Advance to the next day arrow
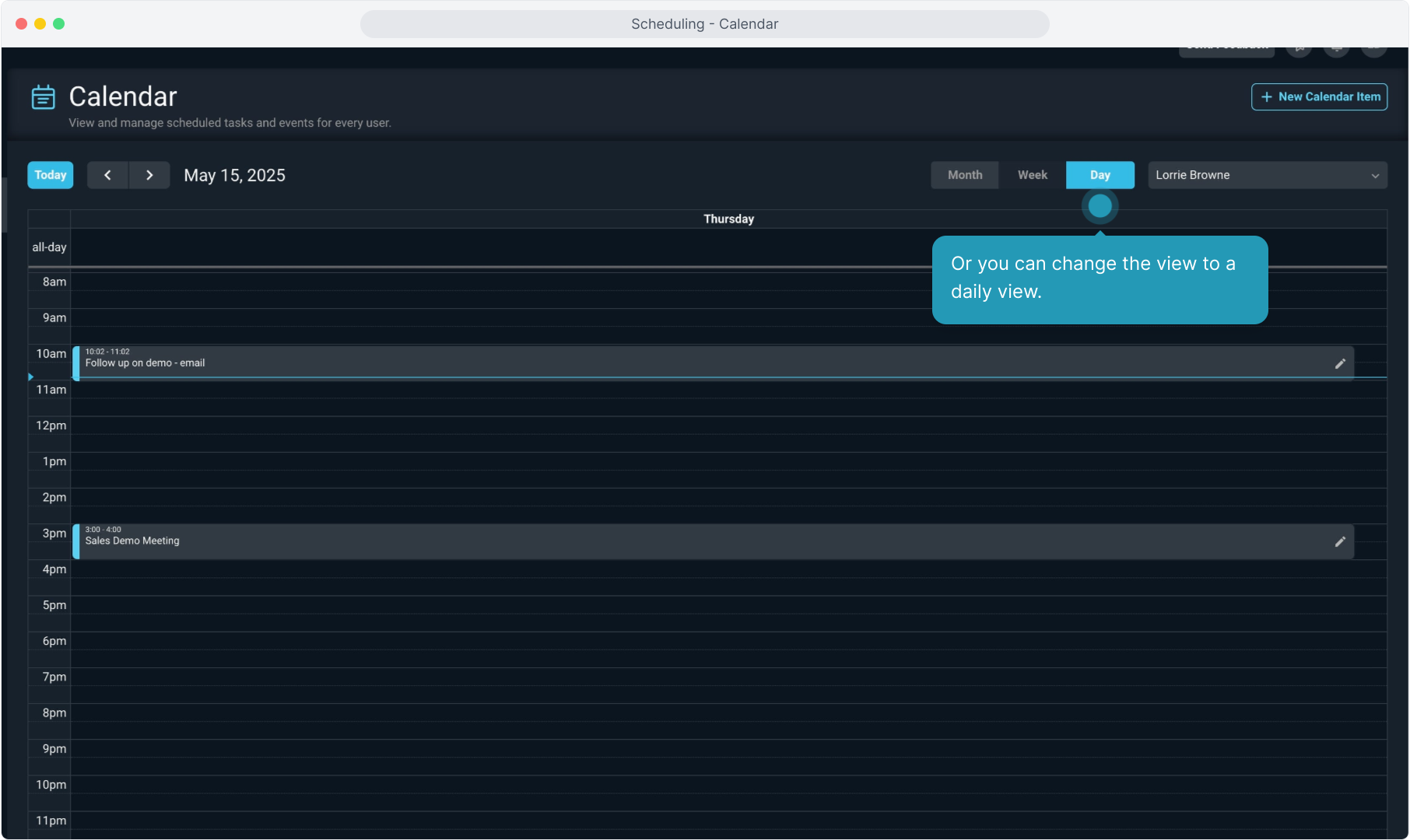 click(149, 175)
